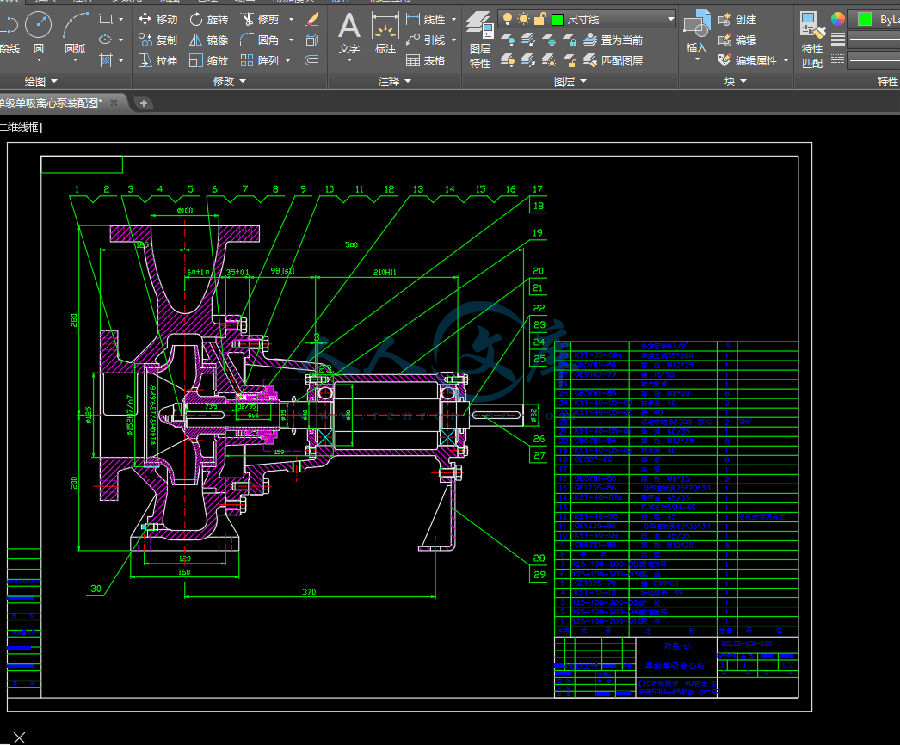
Task: Activate the Copy (复制) command
Action: pyautogui.click(x=158, y=40)
